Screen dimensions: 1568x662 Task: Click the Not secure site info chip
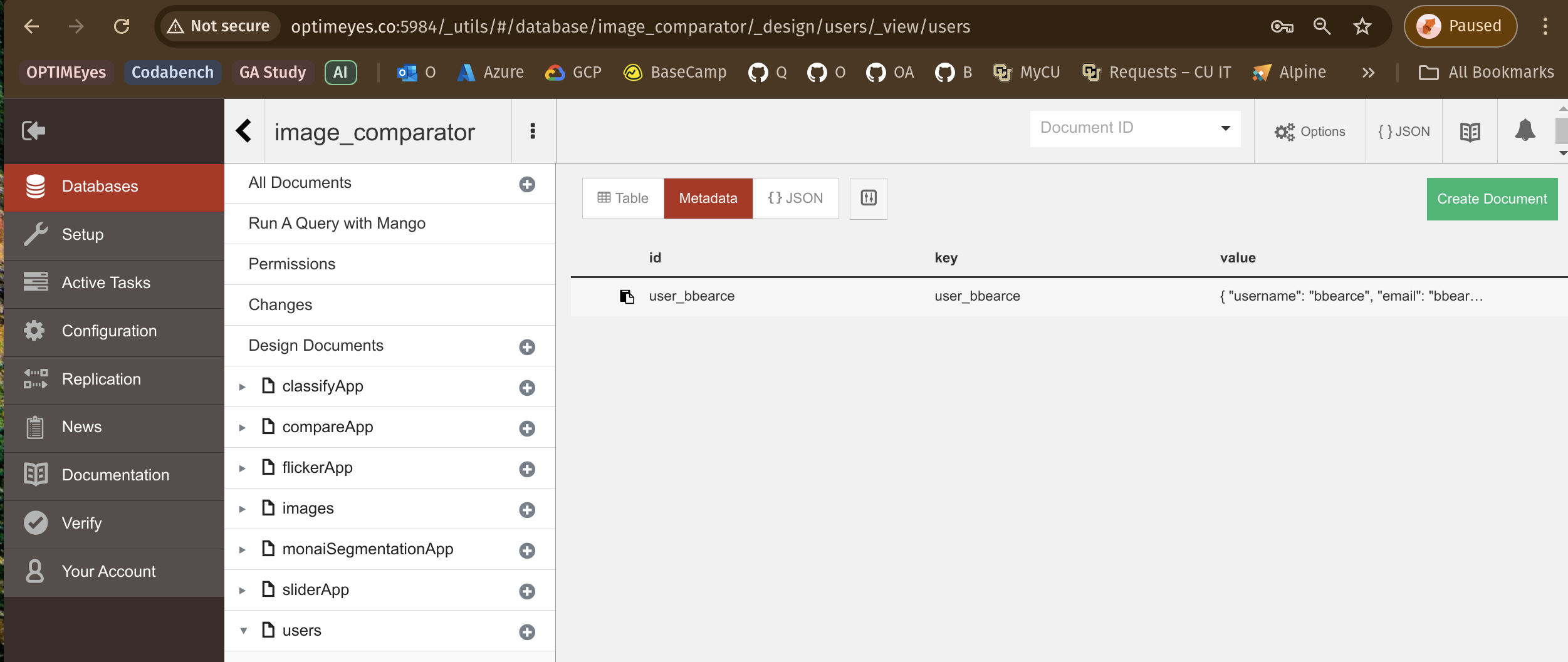tap(219, 26)
